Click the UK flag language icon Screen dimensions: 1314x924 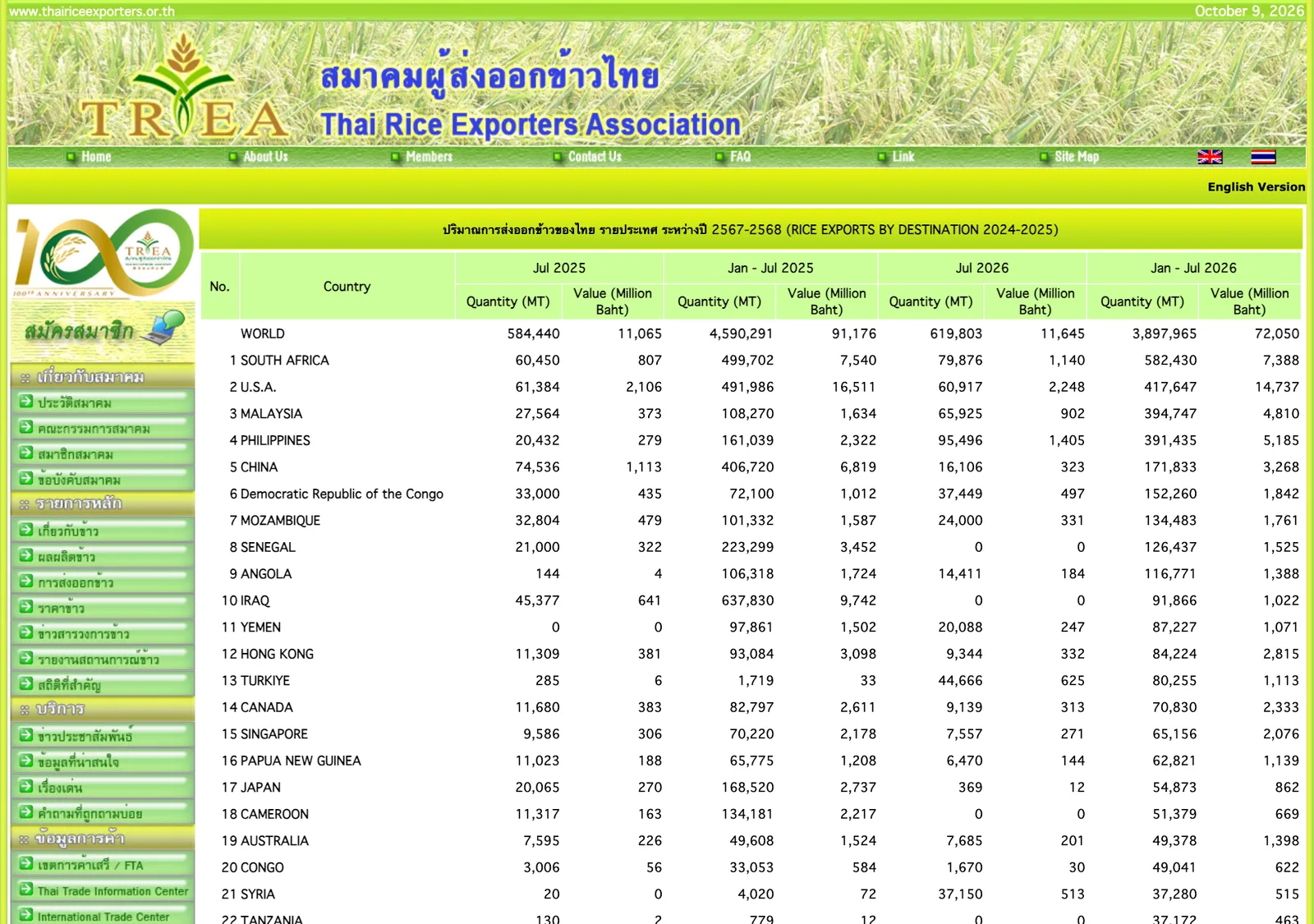click(1210, 157)
